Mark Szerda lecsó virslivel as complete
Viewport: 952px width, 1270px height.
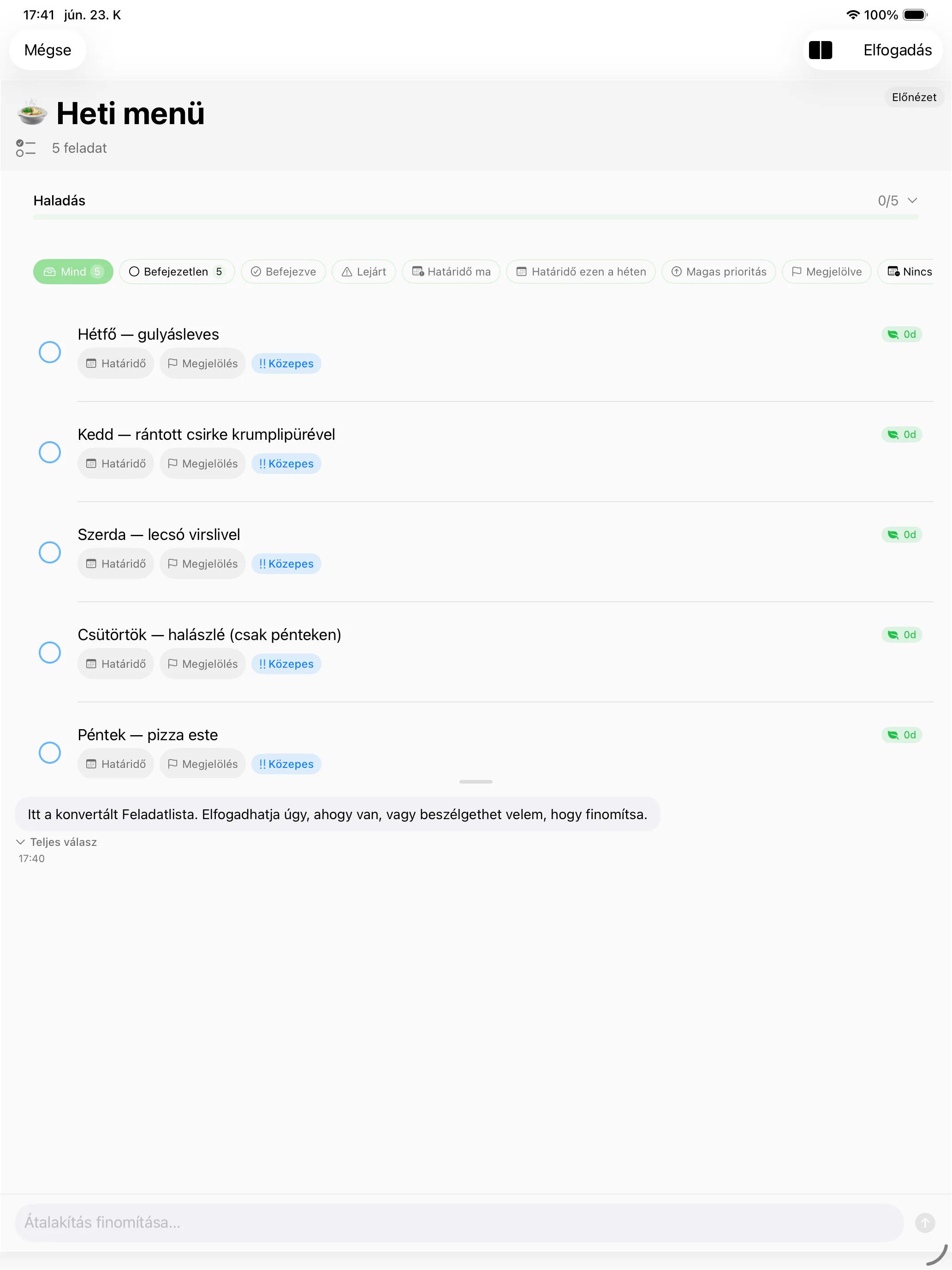click(x=50, y=552)
